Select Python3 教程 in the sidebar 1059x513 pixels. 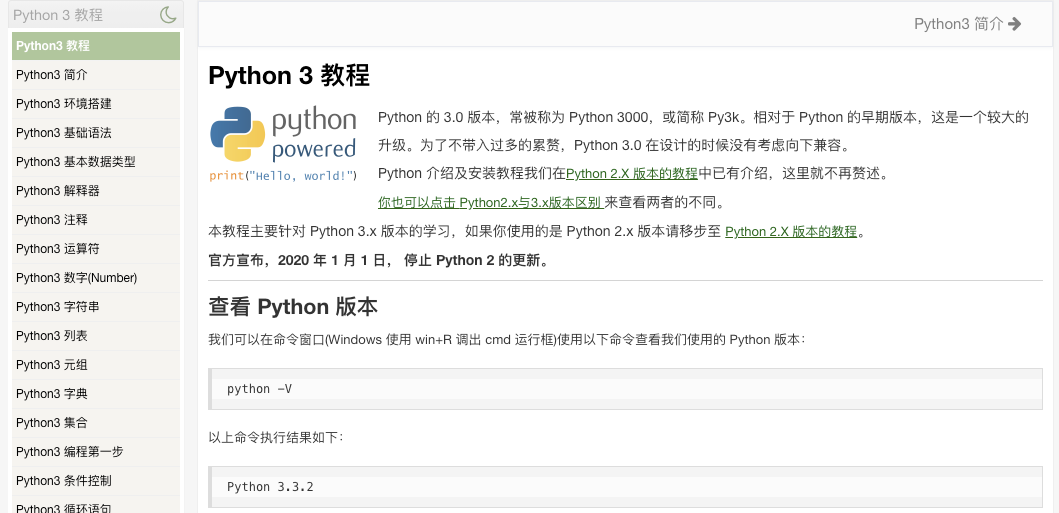96,46
